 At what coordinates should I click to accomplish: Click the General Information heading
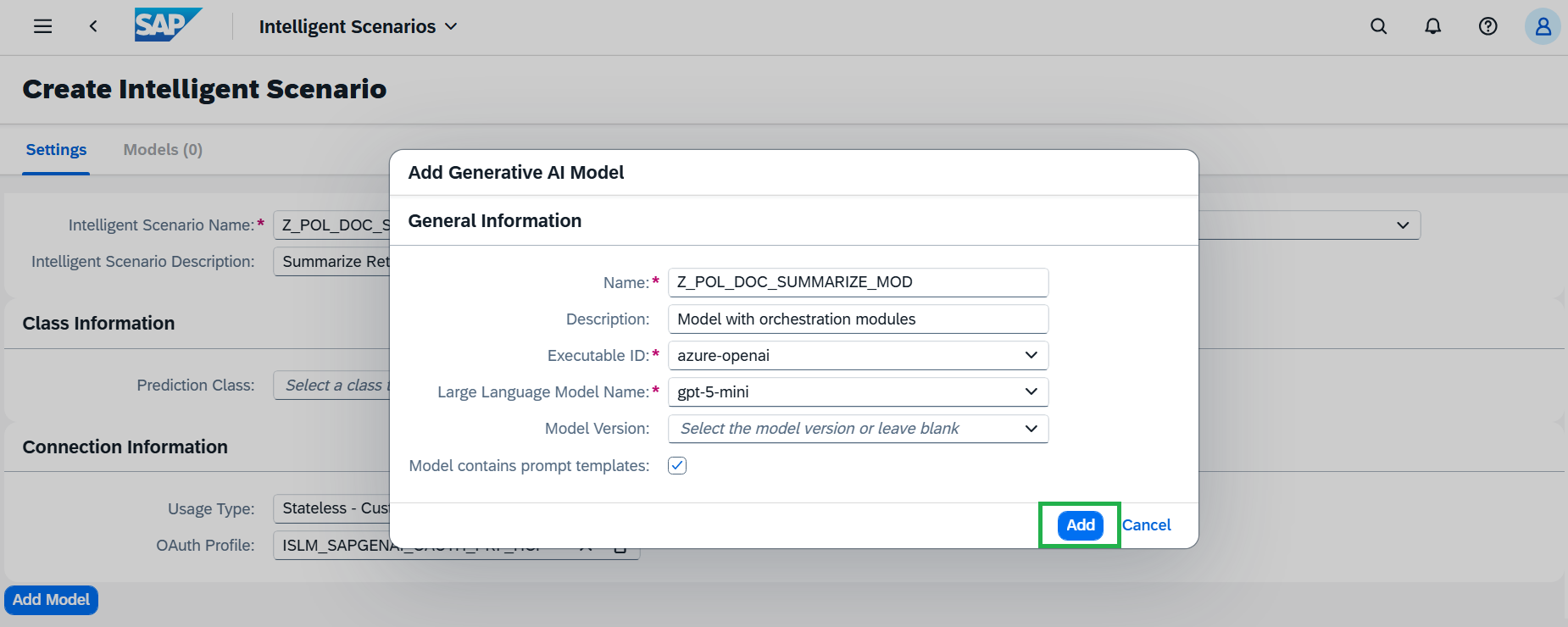(x=495, y=220)
